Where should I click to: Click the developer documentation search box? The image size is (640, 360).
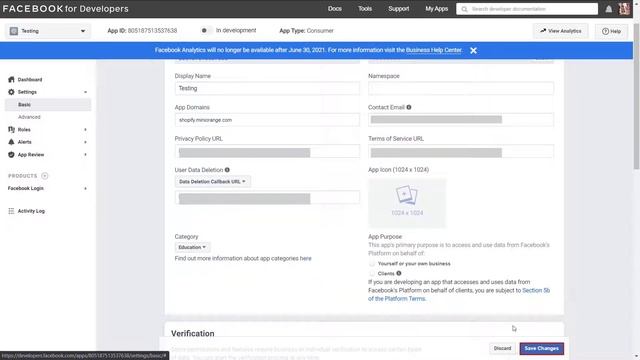(x=527, y=9)
